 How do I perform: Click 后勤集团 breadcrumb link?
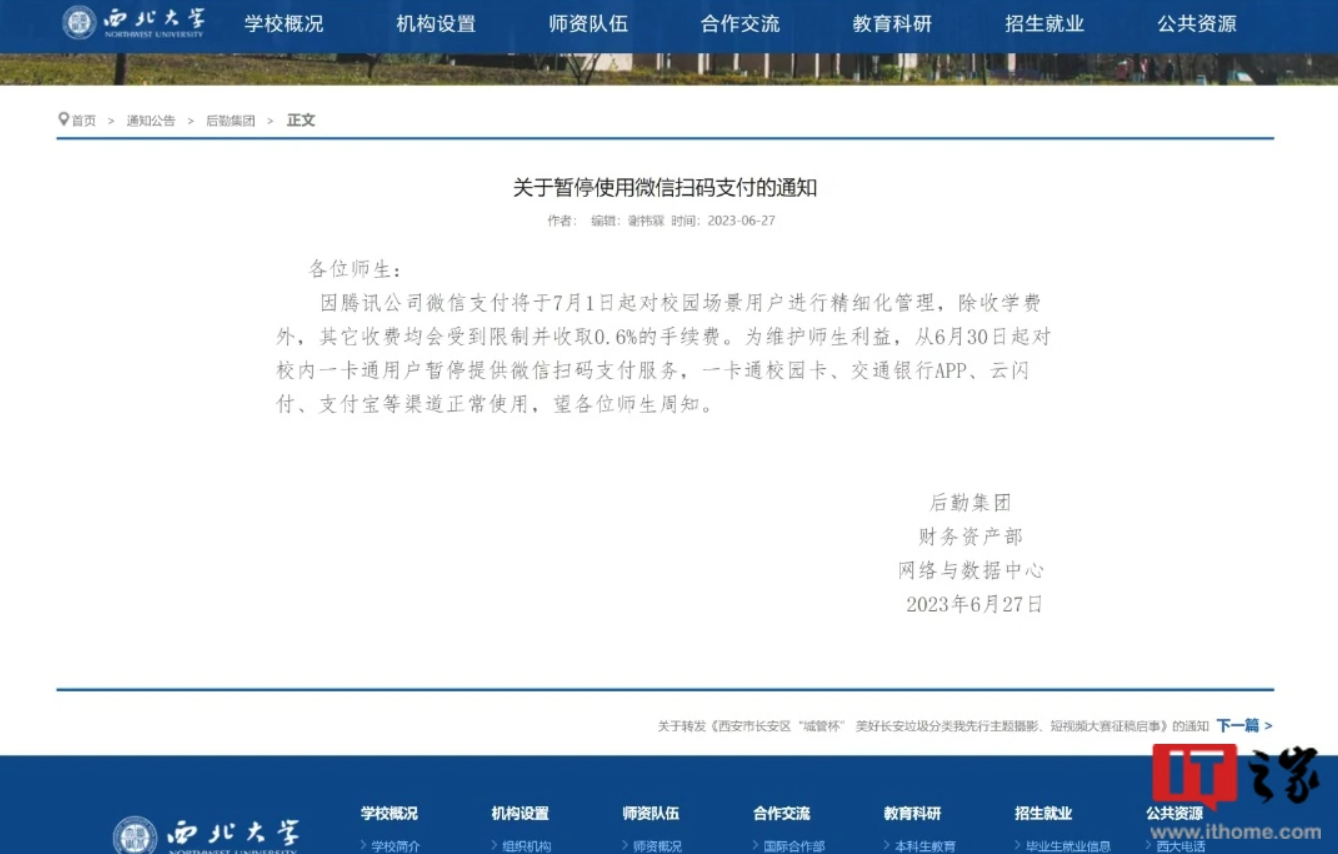tap(230, 121)
